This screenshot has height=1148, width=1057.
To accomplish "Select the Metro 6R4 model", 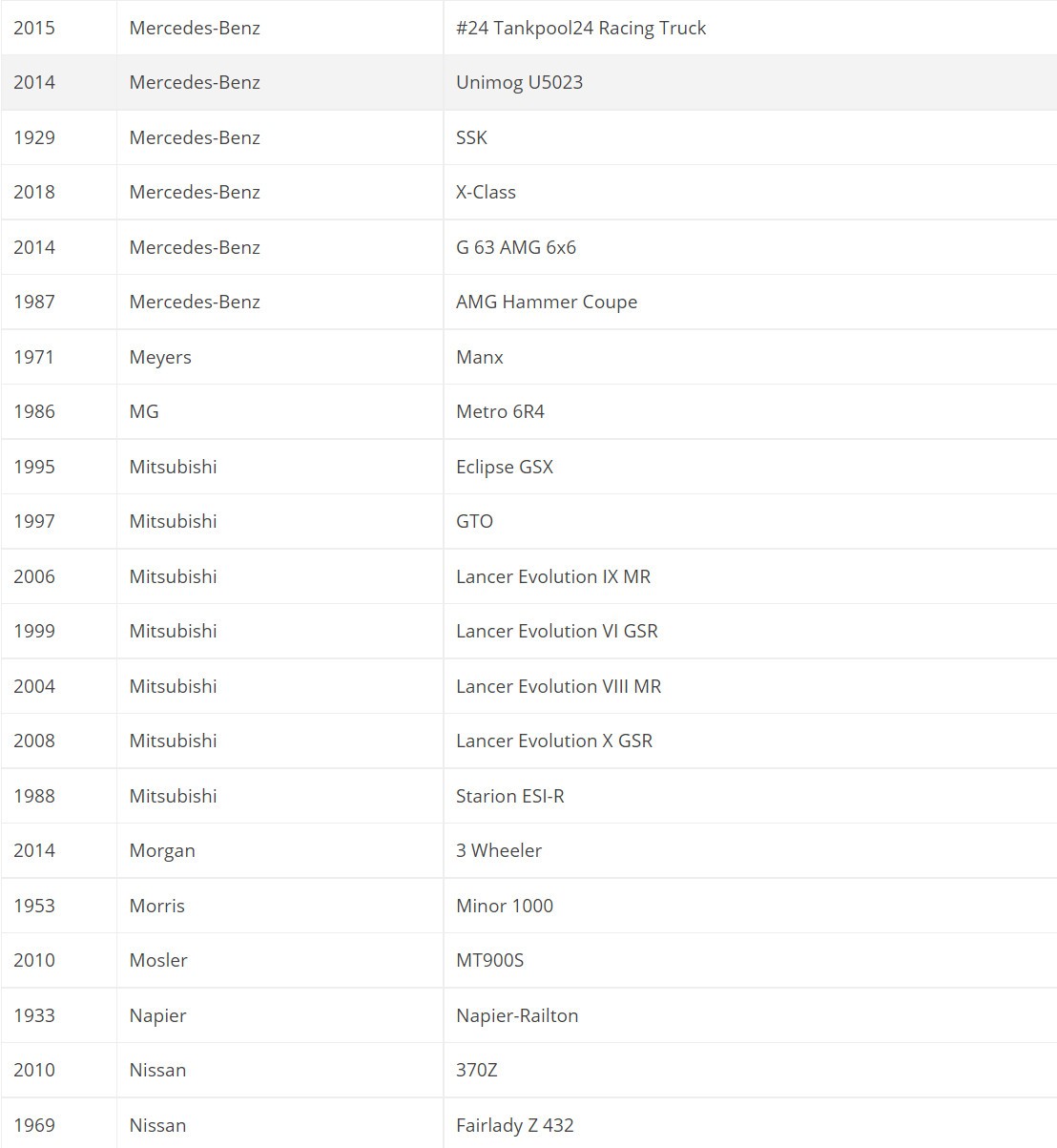I will point(500,411).
